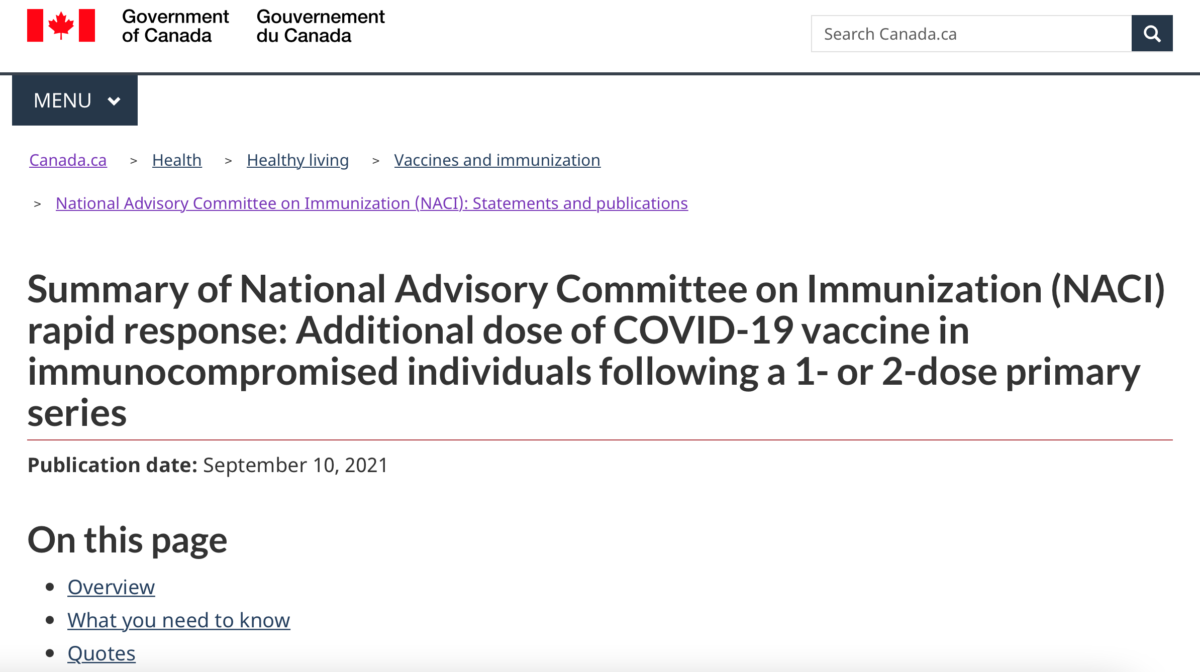The height and width of the screenshot is (672, 1200).
Task: Click the breadcrumb arrow before Health
Action: [x=134, y=161]
